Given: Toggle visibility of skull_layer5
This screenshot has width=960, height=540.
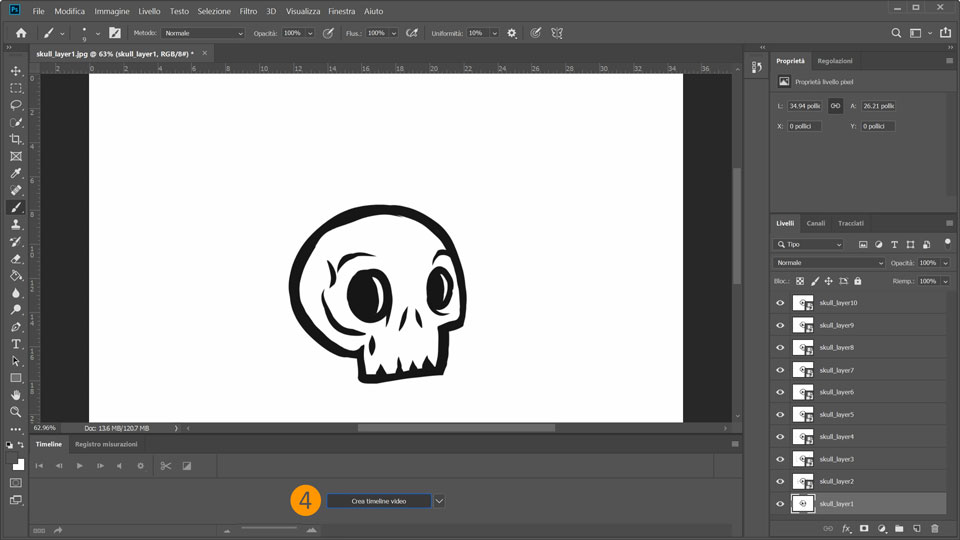Looking at the screenshot, I should point(780,414).
